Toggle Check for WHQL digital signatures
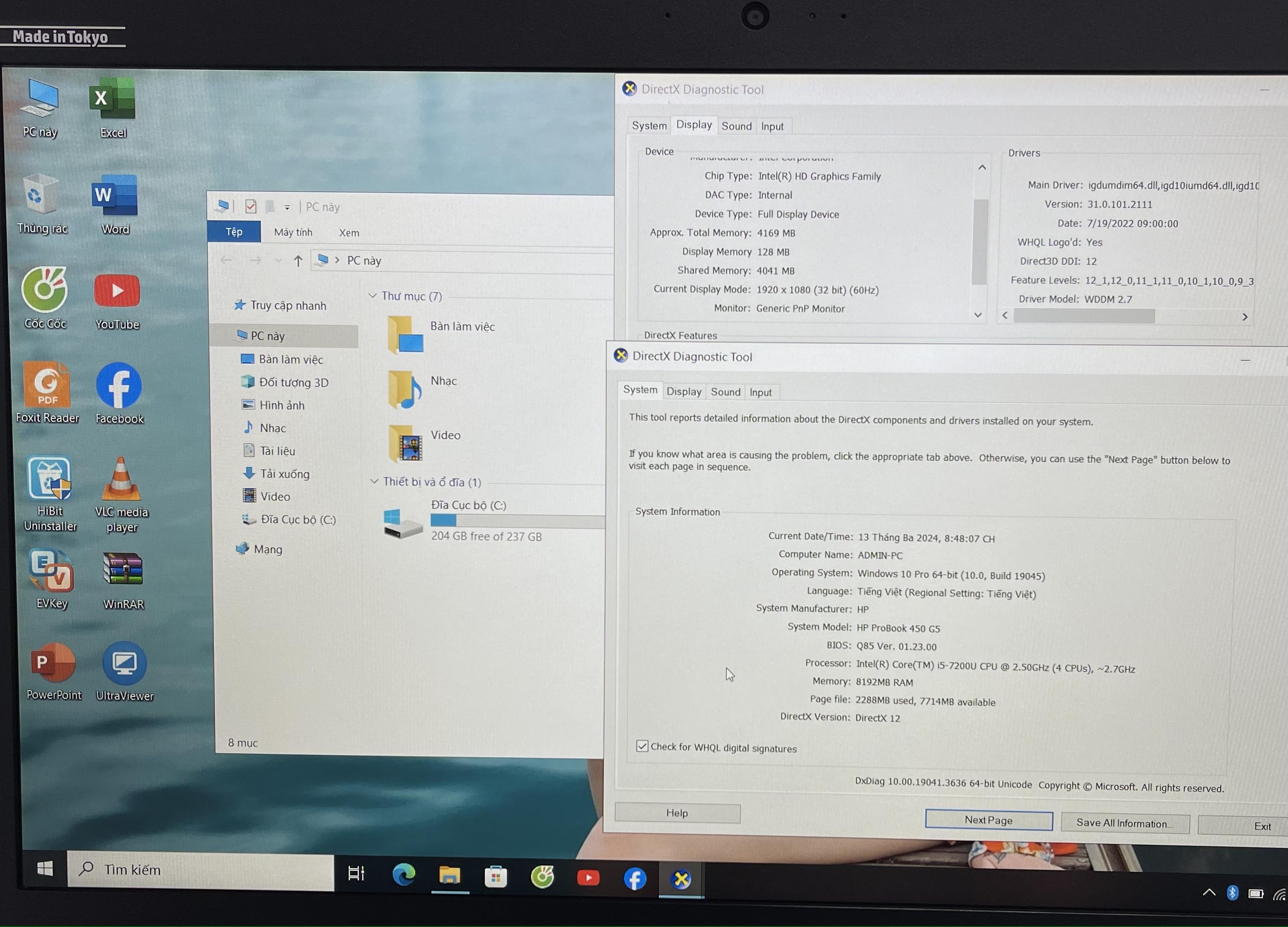Image resolution: width=1288 pixels, height=927 pixels. (x=642, y=746)
